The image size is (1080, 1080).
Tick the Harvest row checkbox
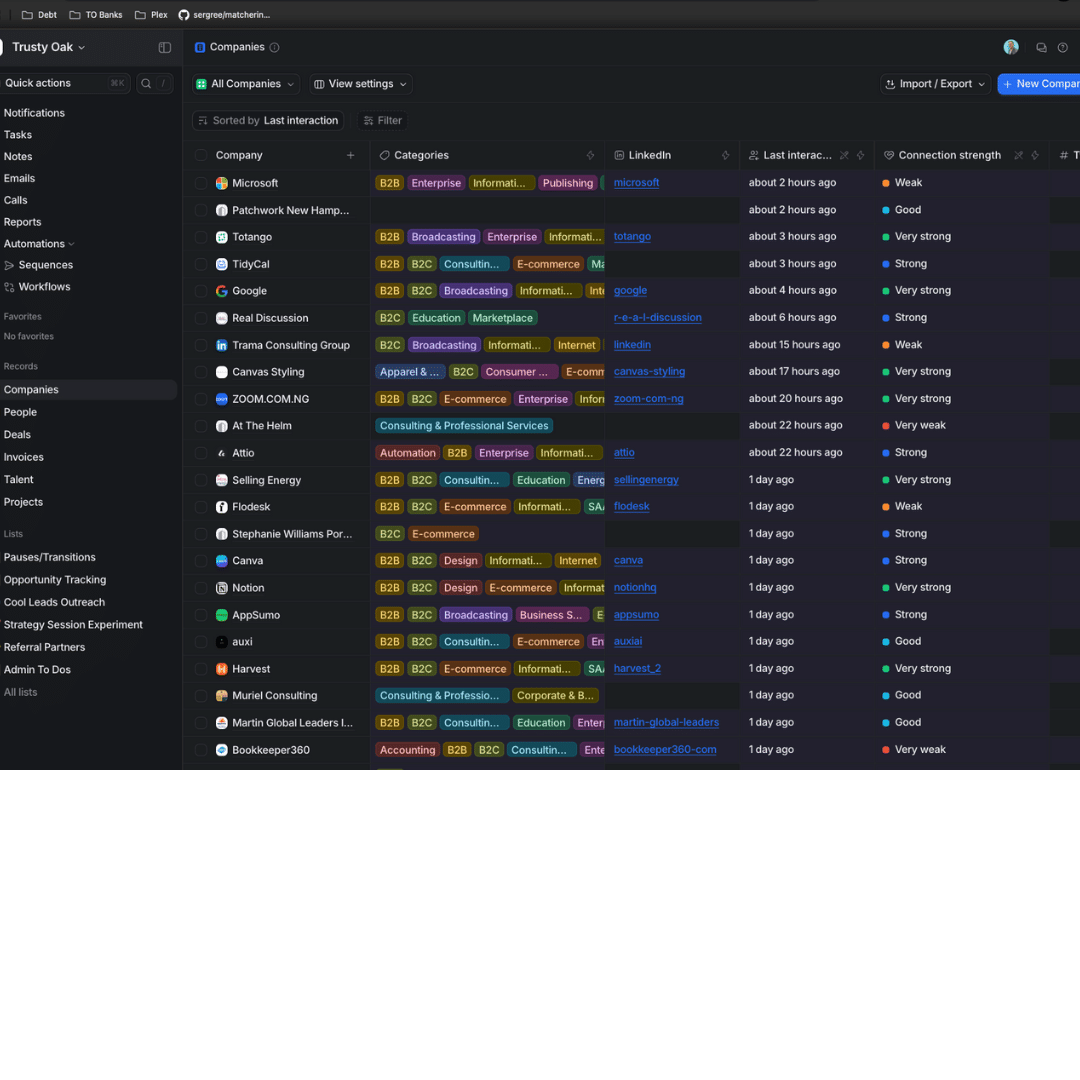tap(201, 669)
